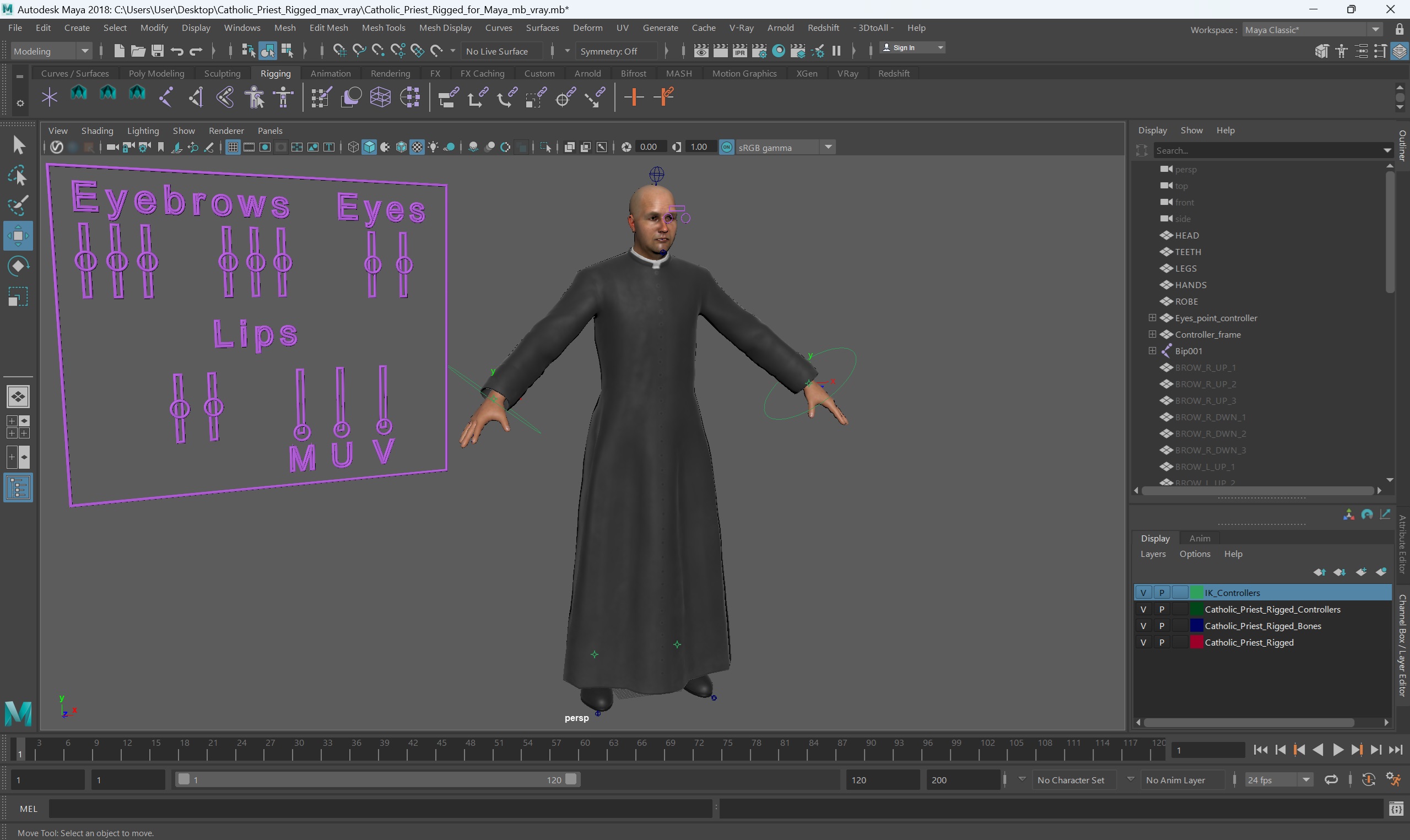Open the Sign In account dropdown
The image size is (1410, 840).
click(x=912, y=47)
